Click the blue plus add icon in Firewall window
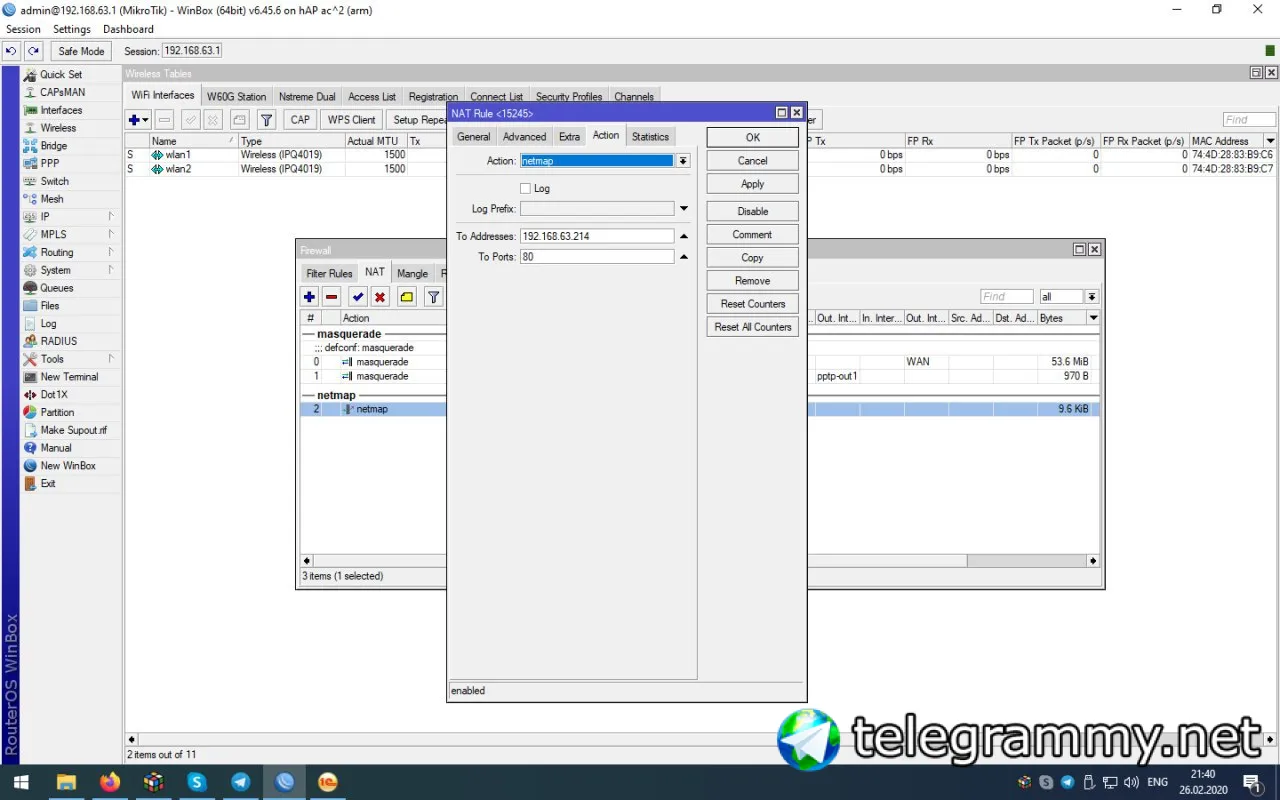Image resolution: width=1280 pixels, height=800 pixels. (309, 297)
